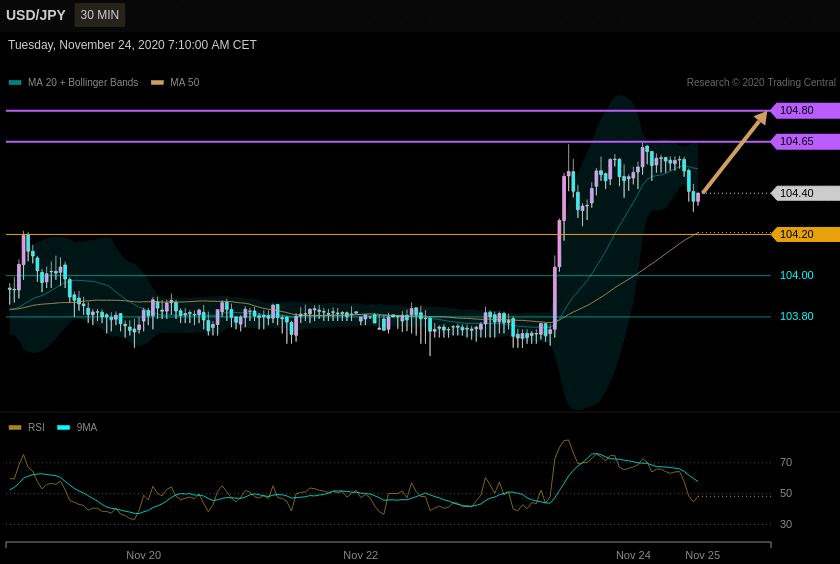Click the MA 20 + Bollinger Bands legend swatch
This screenshot has height=564, width=840.
16,82
